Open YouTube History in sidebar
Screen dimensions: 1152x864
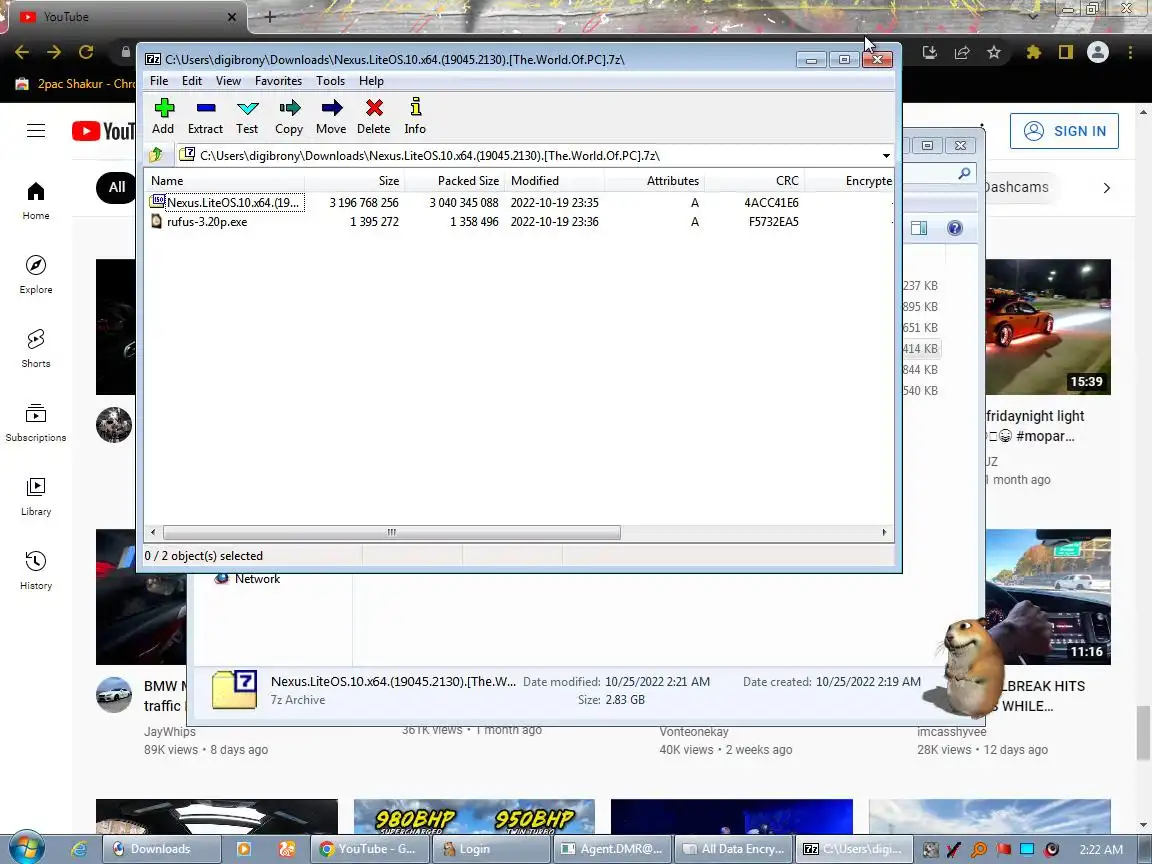[x=36, y=571]
